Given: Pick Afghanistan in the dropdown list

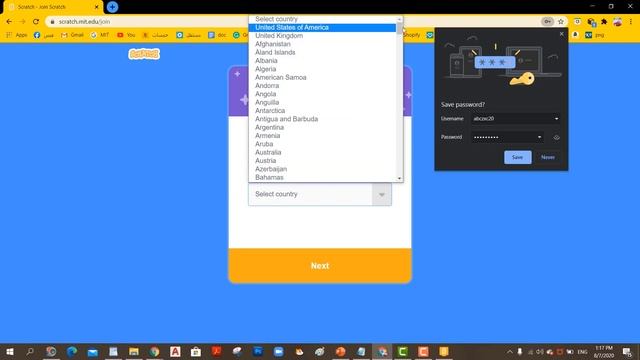Looking at the screenshot, I should coord(322,44).
